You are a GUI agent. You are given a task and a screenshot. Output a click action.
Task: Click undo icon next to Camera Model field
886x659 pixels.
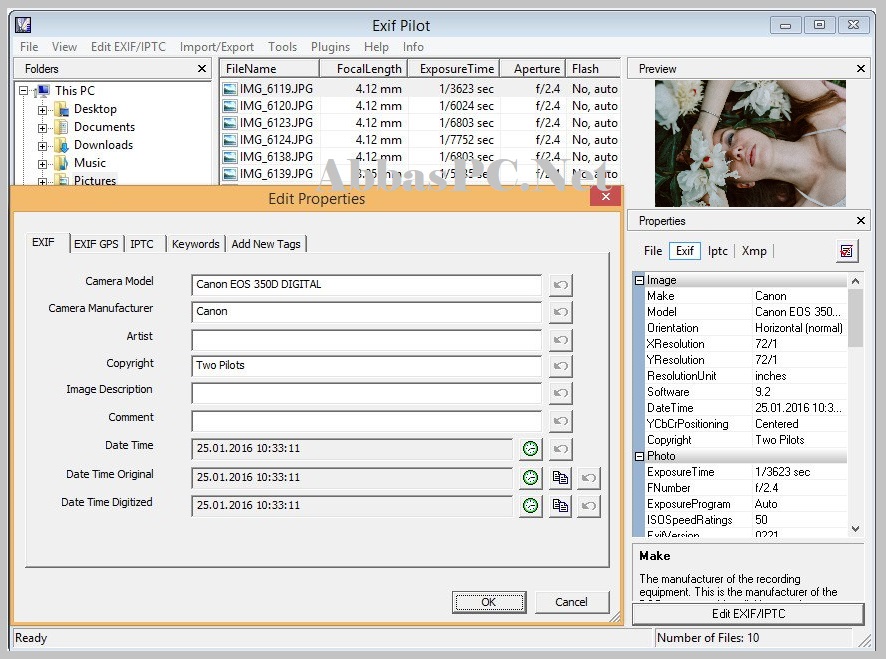click(x=561, y=285)
